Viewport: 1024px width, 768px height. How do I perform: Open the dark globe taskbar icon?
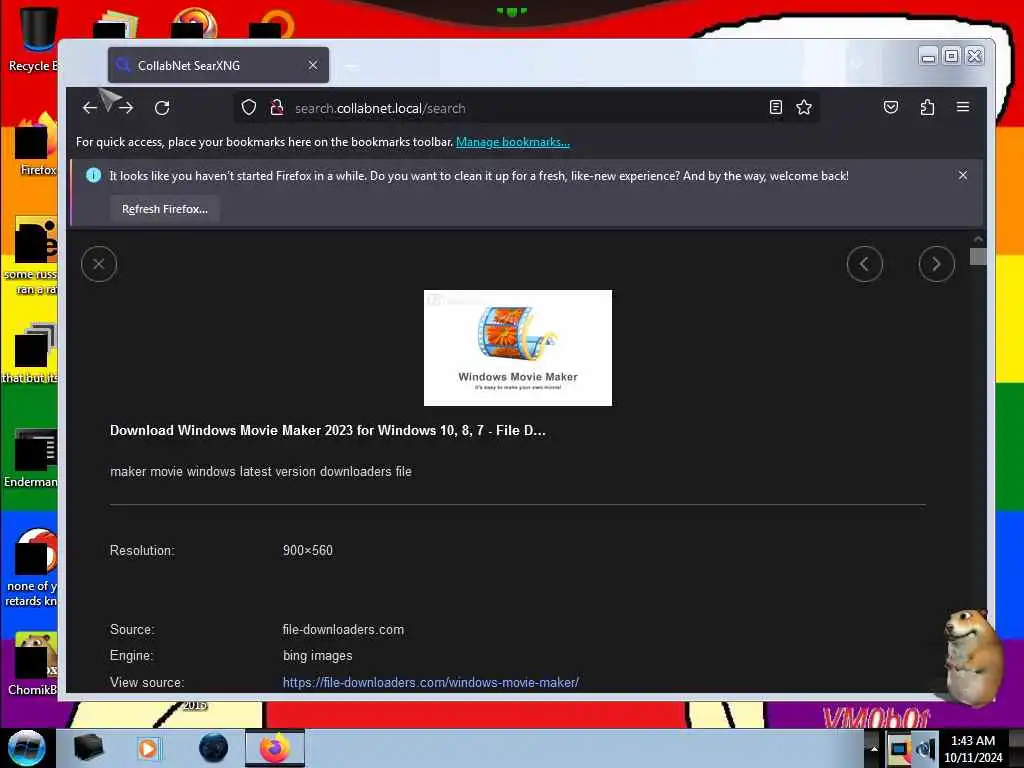pos(214,748)
